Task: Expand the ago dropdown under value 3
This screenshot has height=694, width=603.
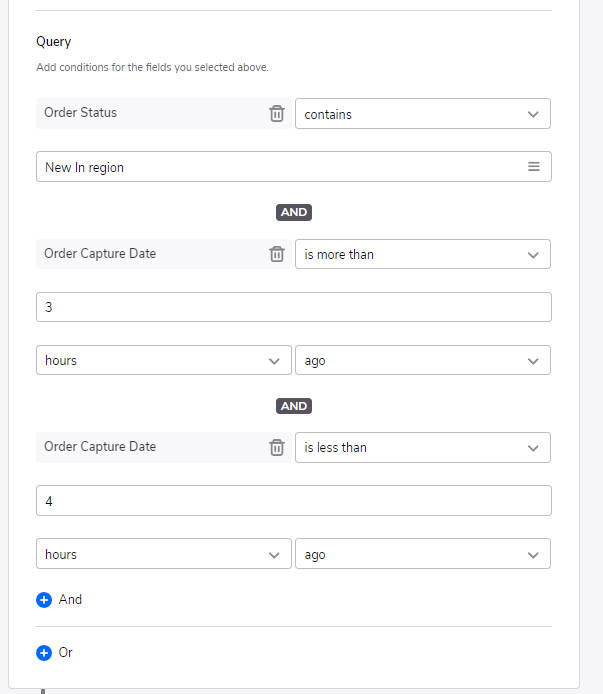Action: tap(423, 360)
